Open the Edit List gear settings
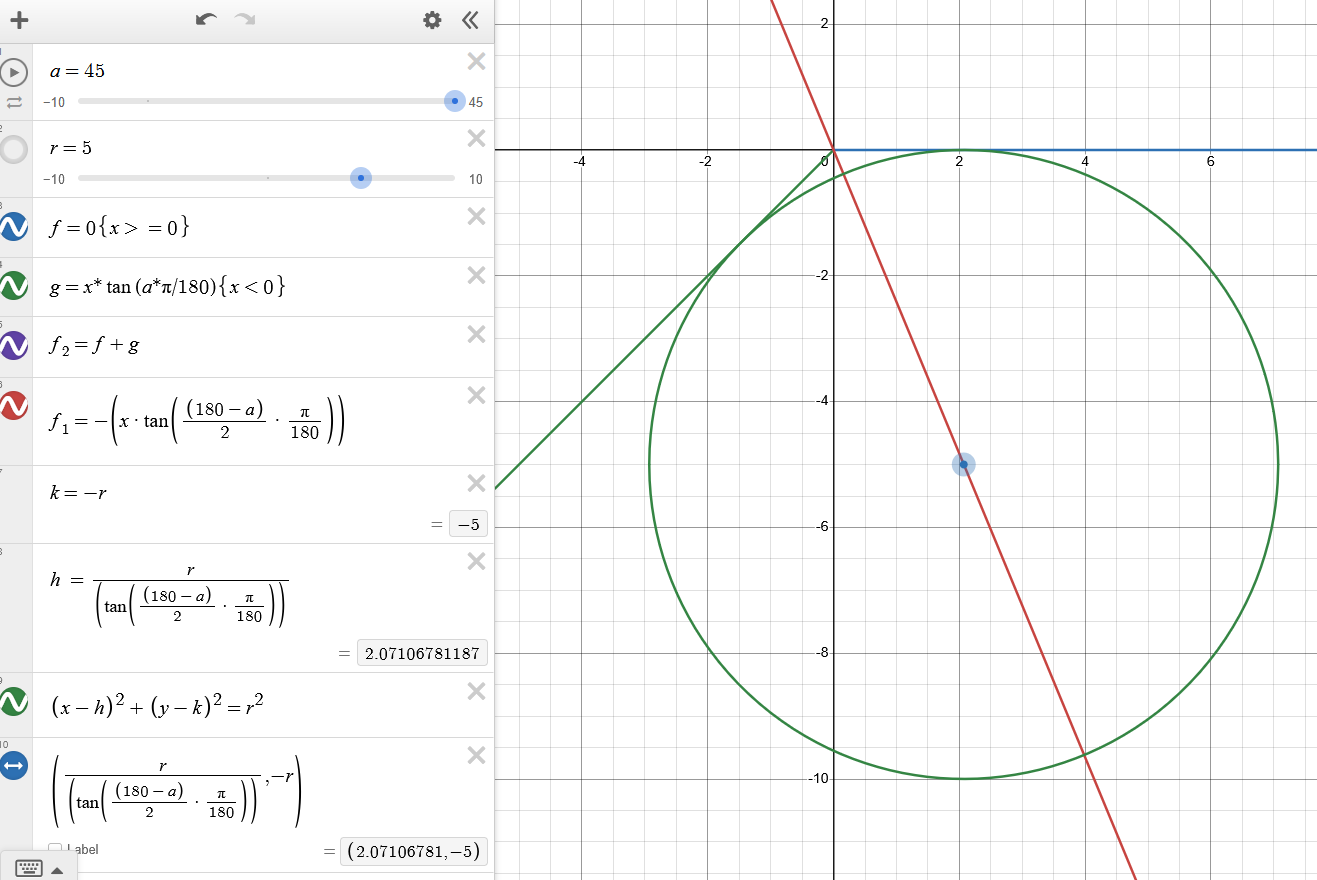The width and height of the screenshot is (1317, 880). pos(432,20)
